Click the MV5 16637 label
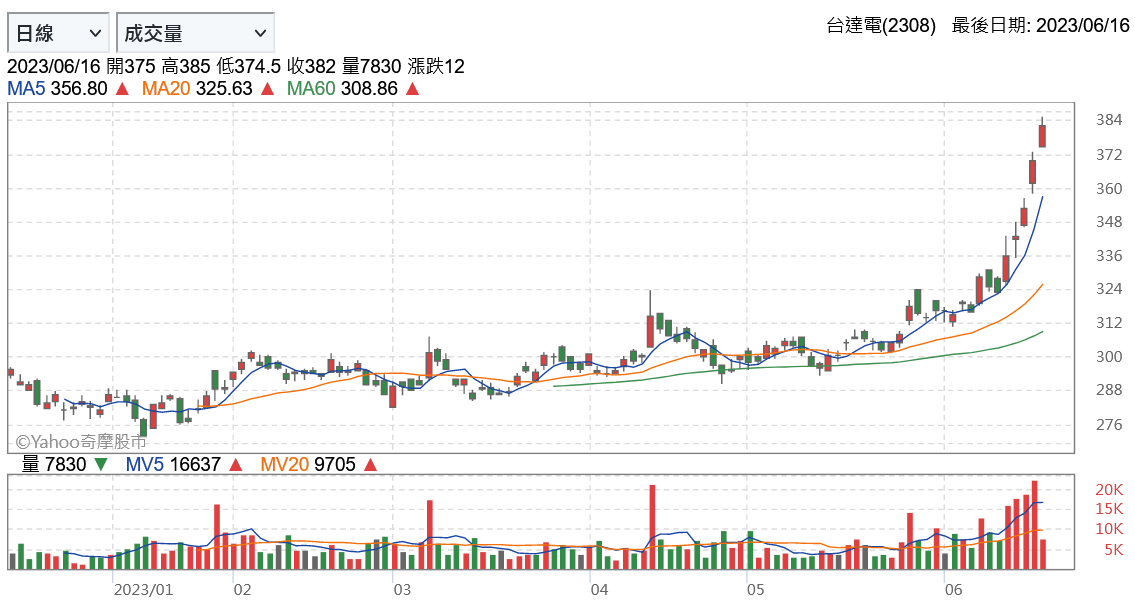 pos(173,465)
